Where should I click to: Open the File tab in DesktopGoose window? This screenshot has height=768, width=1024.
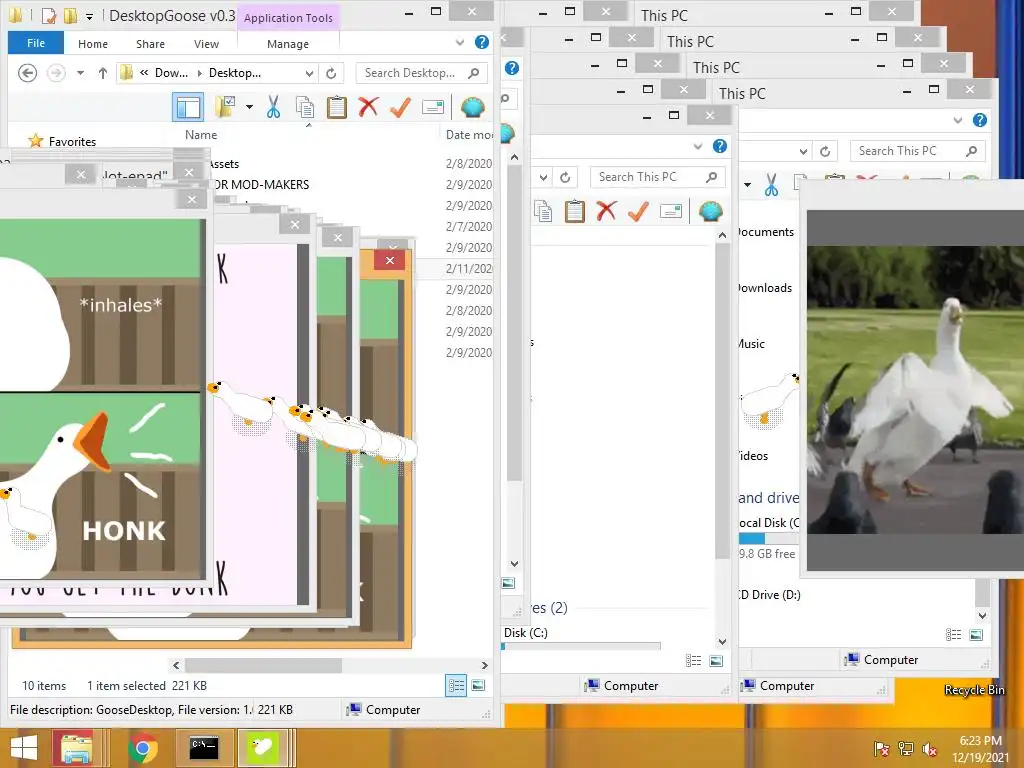click(36, 43)
